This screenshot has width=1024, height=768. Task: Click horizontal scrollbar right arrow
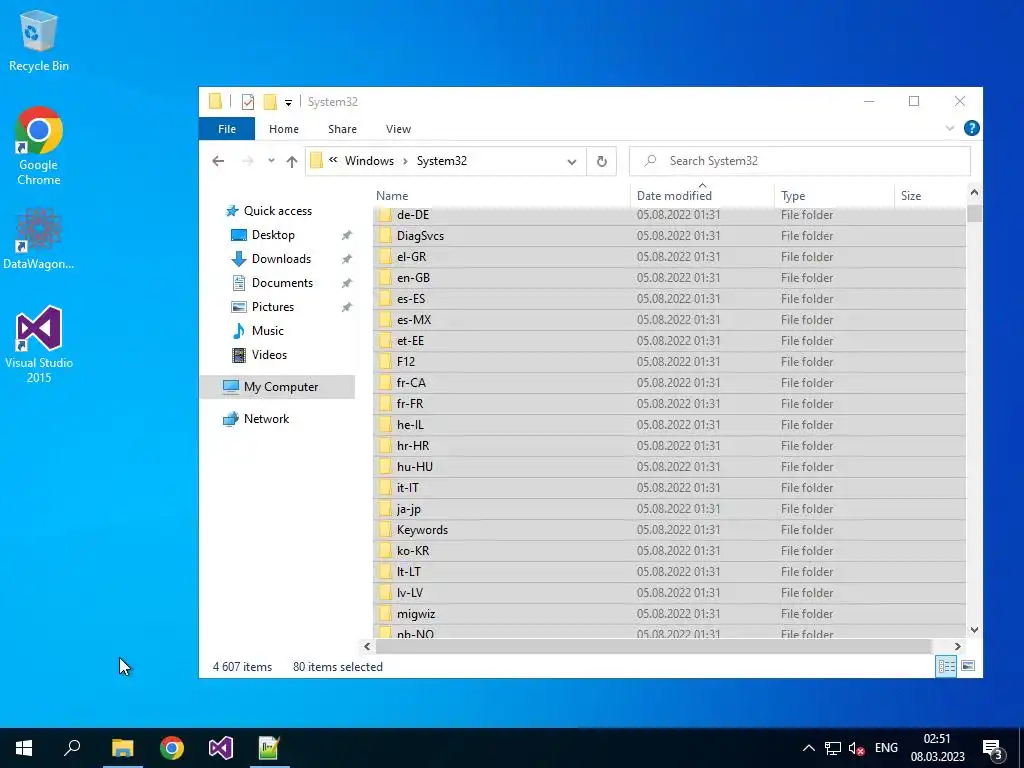click(x=957, y=647)
